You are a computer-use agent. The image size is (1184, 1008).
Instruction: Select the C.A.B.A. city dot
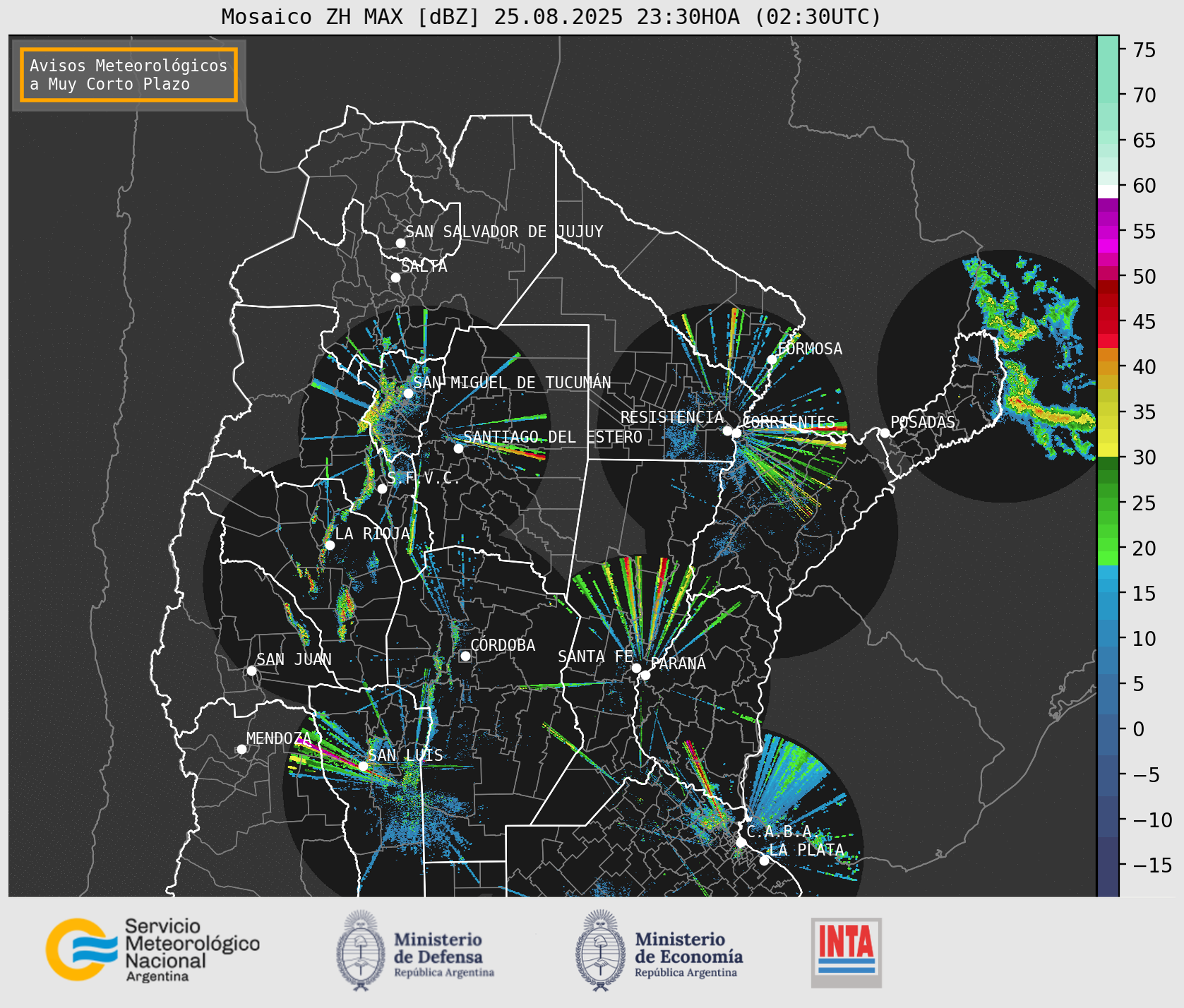(741, 842)
